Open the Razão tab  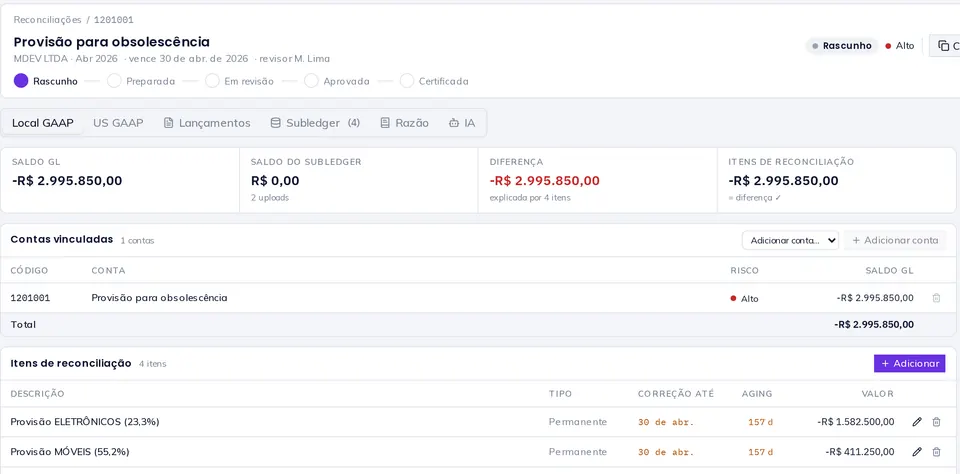[404, 123]
